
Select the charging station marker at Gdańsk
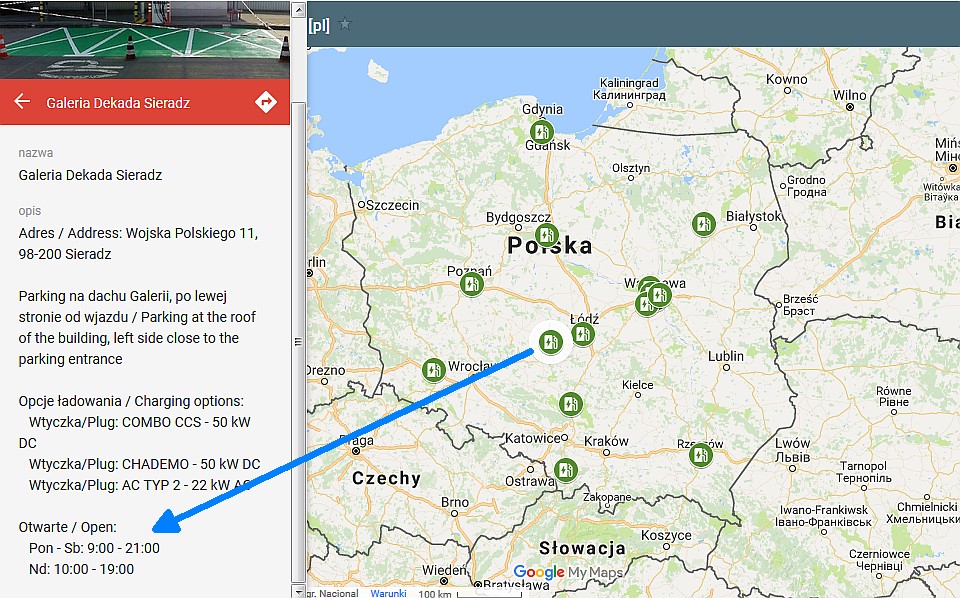coord(541,132)
